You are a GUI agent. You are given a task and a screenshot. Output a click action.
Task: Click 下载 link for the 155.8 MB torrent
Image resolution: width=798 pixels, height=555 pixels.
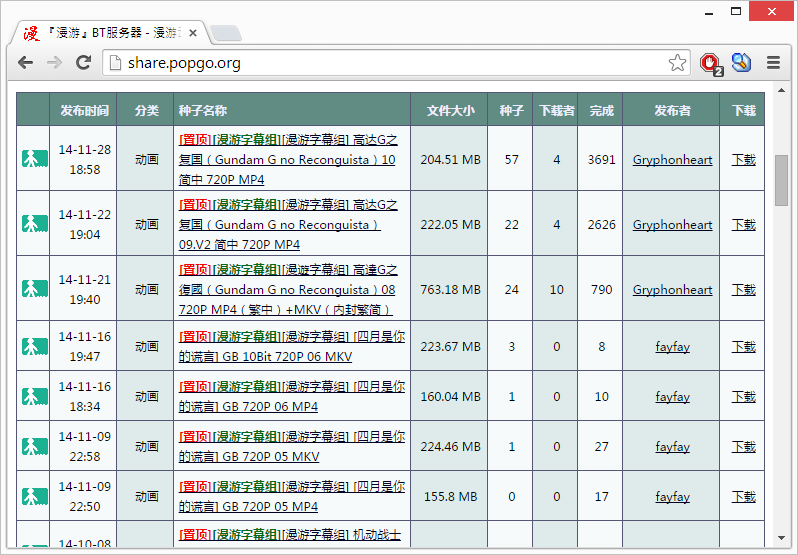click(743, 496)
